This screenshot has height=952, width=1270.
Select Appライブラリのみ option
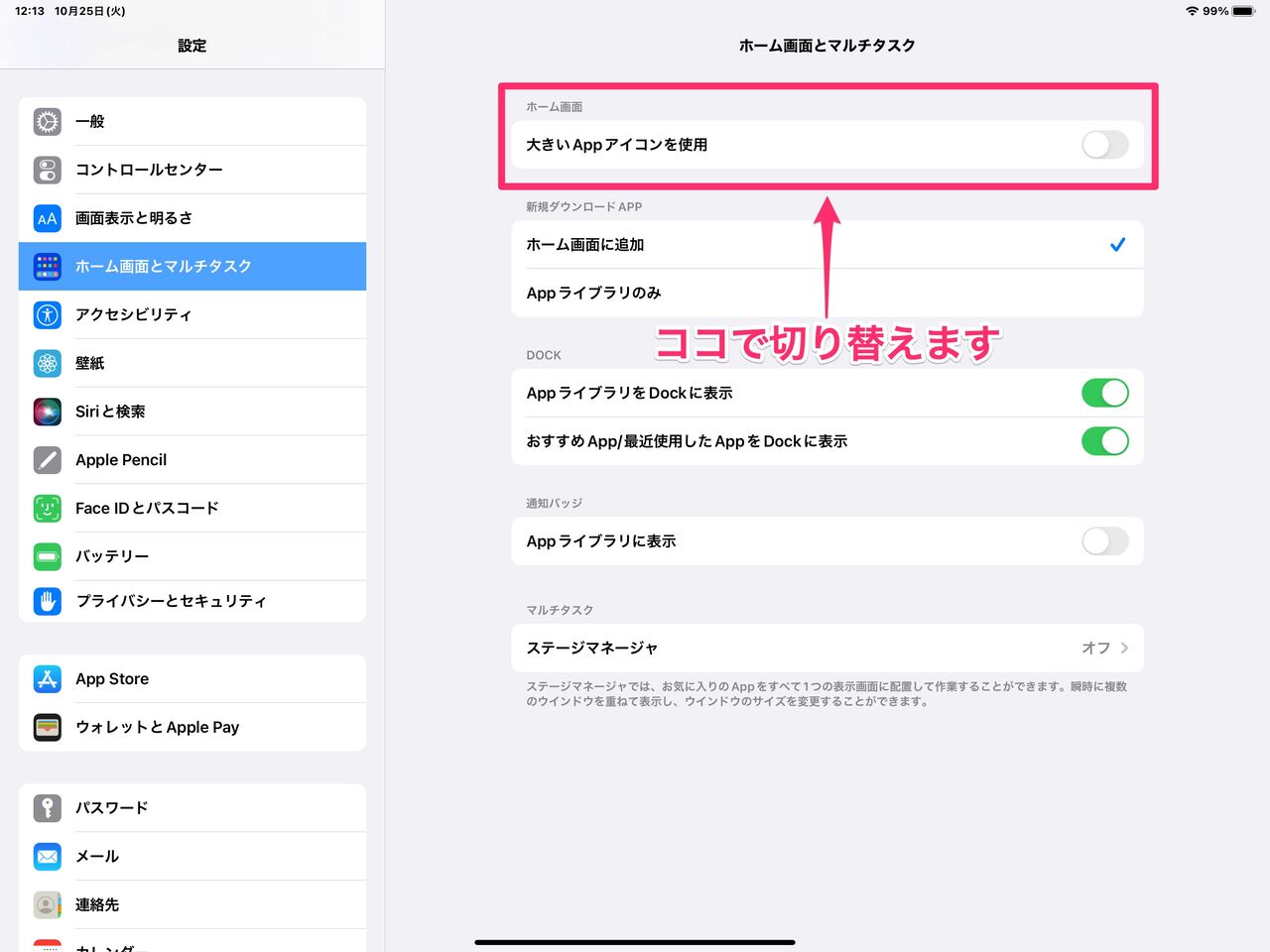click(x=827, y=294)
